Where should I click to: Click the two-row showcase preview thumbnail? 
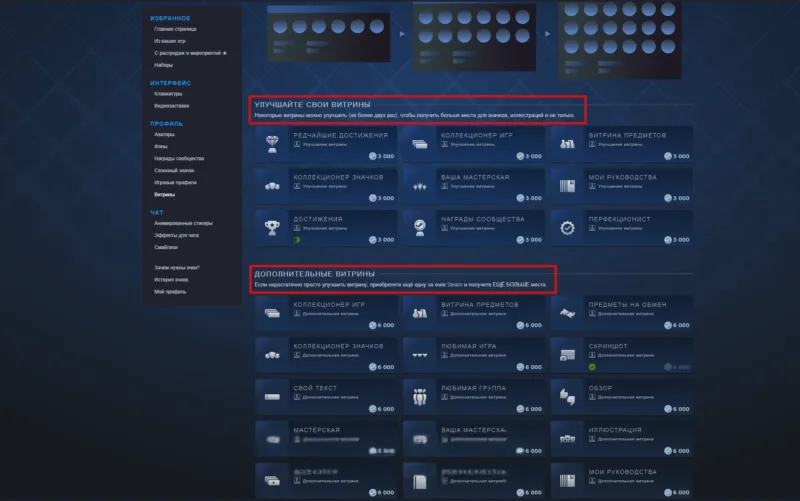(x=474, y=37)
